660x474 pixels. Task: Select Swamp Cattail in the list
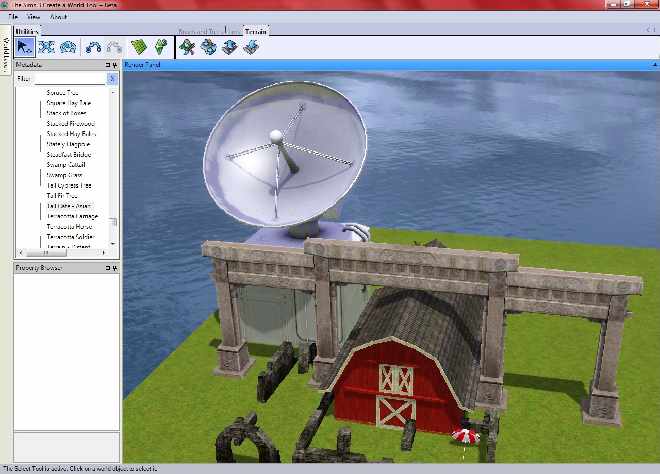[66, 165]
